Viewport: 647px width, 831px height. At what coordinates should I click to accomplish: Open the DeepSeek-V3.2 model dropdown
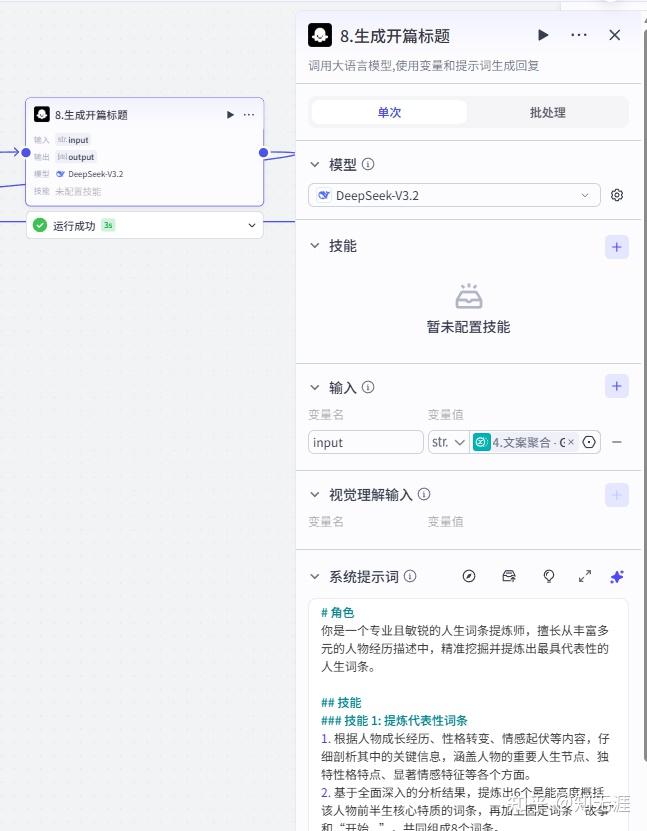[454, 196]
